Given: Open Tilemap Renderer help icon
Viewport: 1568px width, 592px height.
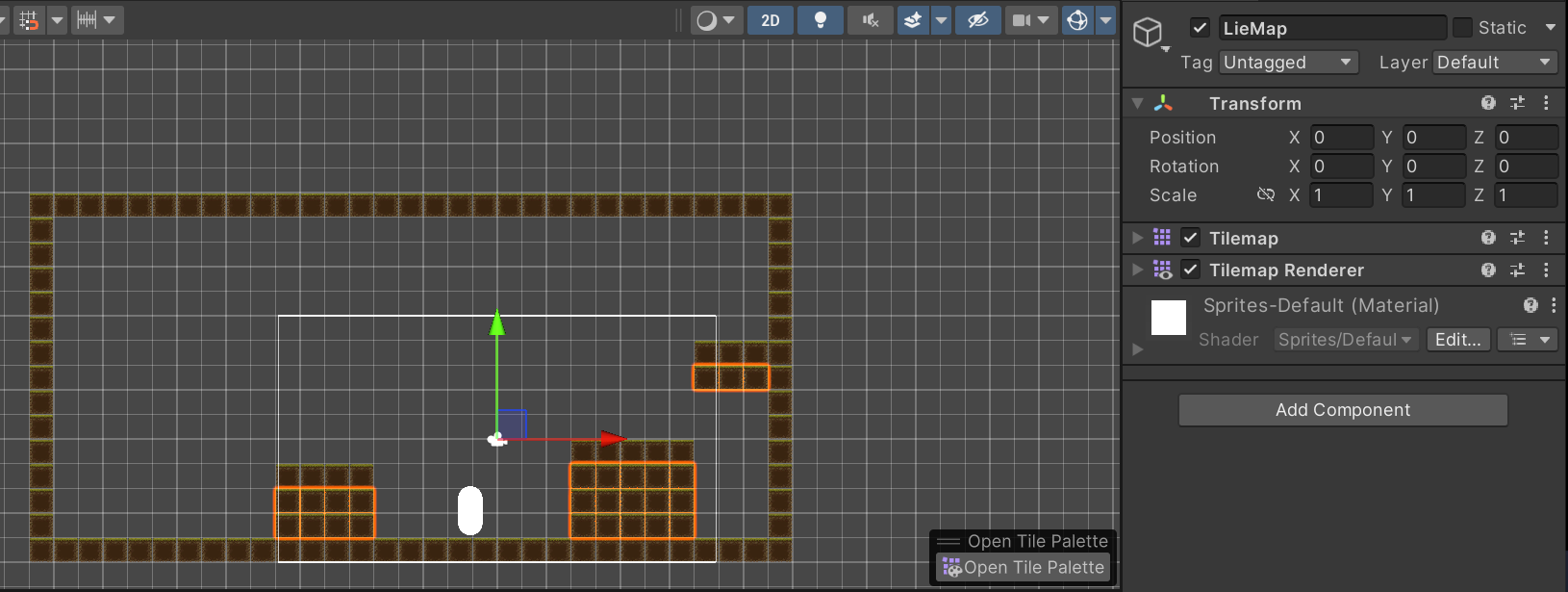Looking at the screenshot, I should coord(1488,270).
